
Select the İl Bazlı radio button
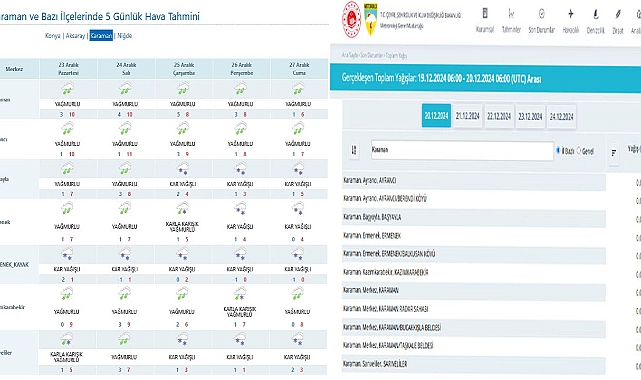558,150
